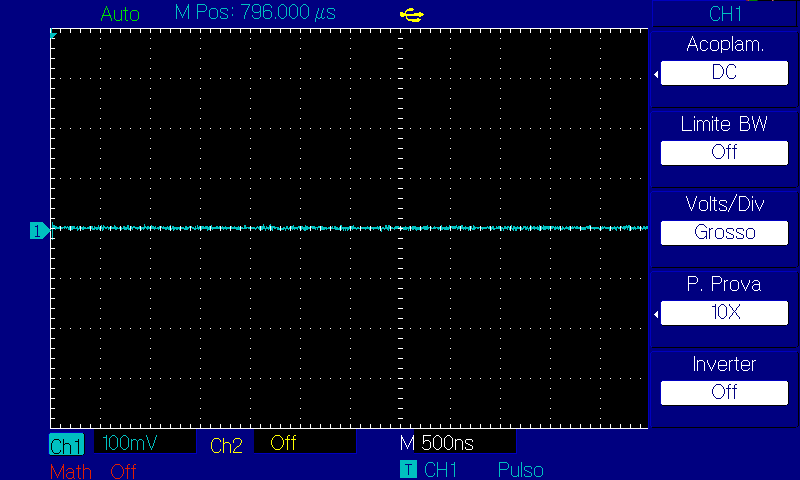Viewport: 800px width, 480px height.
Task: Click the channel 1 ground level marker
Action: (x=39, y=231)
